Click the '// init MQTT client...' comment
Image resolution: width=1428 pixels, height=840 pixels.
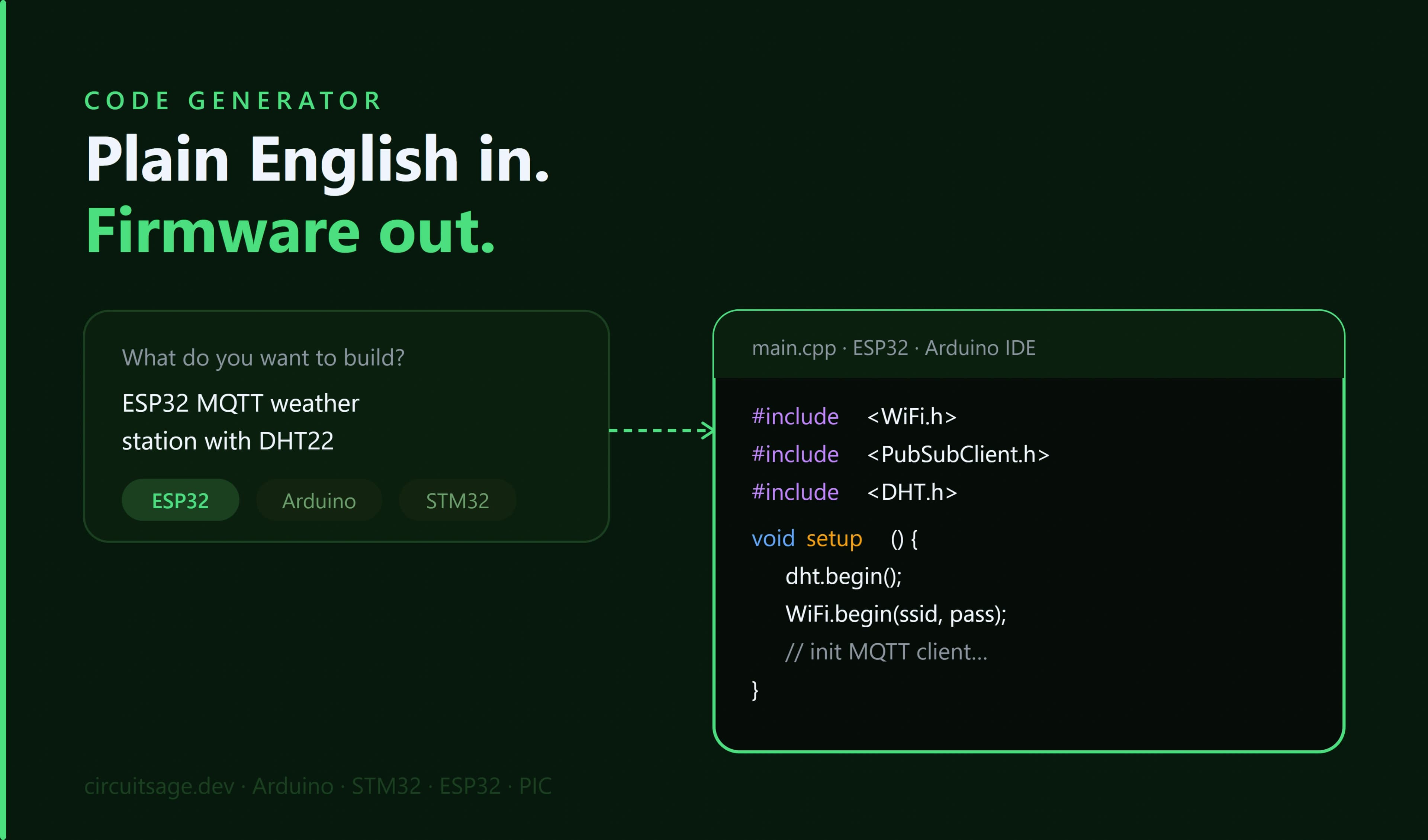point(886,652)
